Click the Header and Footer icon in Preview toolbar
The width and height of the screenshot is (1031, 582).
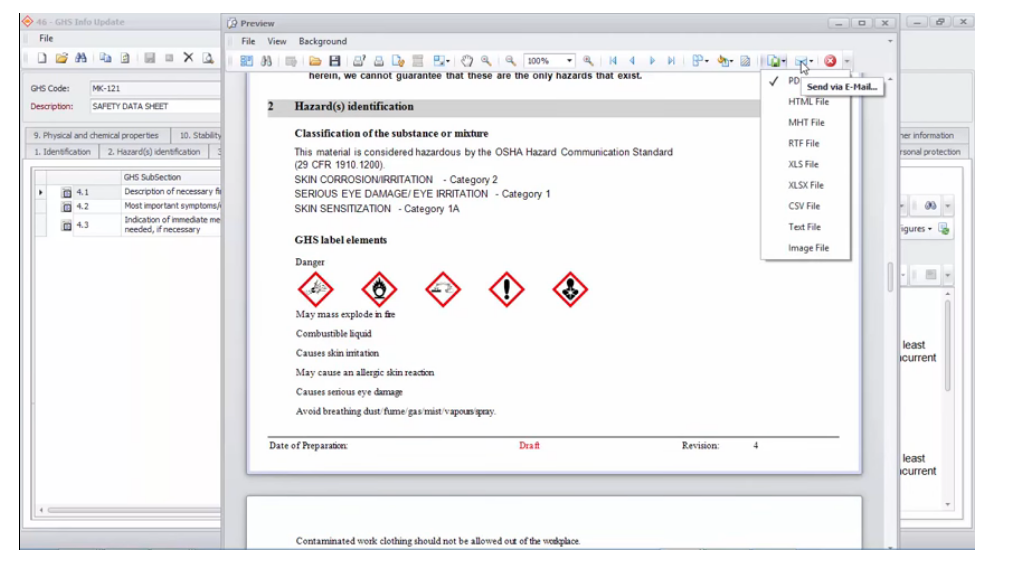click(x=418, y=61)
